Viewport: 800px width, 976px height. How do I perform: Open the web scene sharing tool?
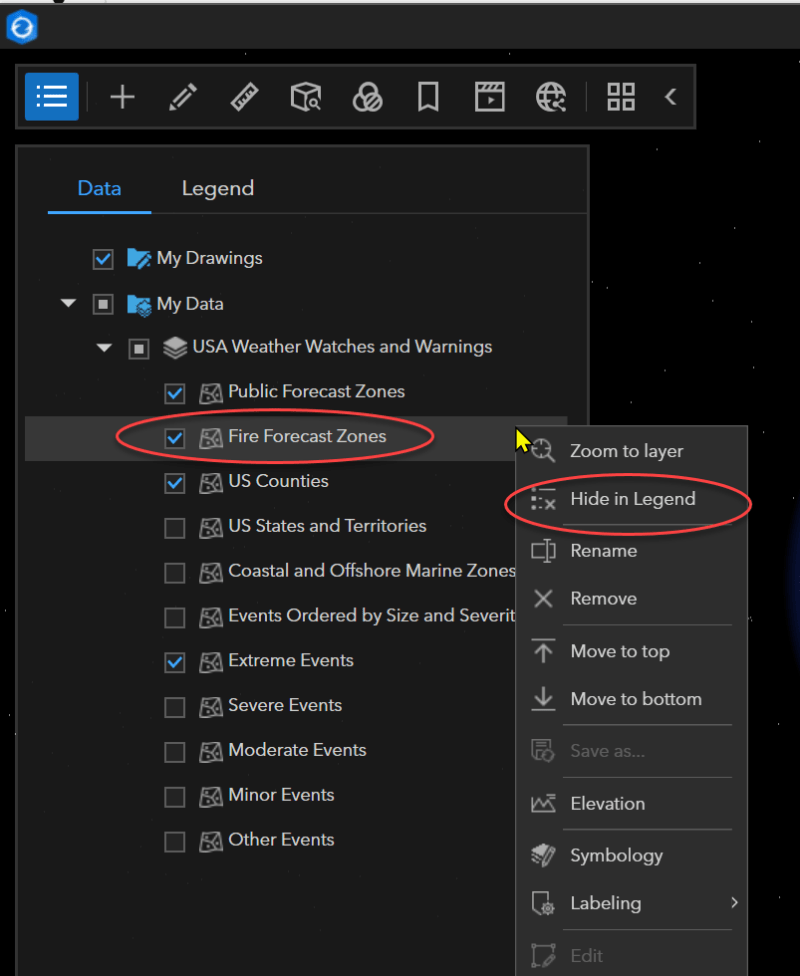point(550,97)
